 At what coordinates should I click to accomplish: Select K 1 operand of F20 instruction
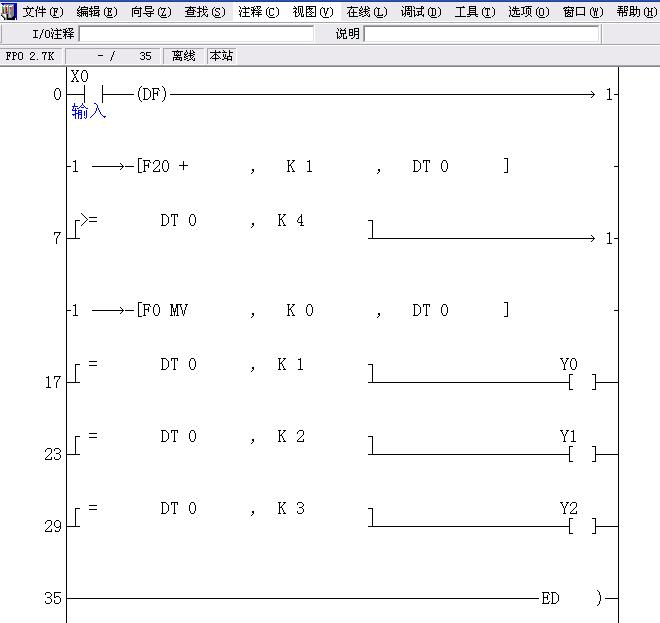click(299, 166)
